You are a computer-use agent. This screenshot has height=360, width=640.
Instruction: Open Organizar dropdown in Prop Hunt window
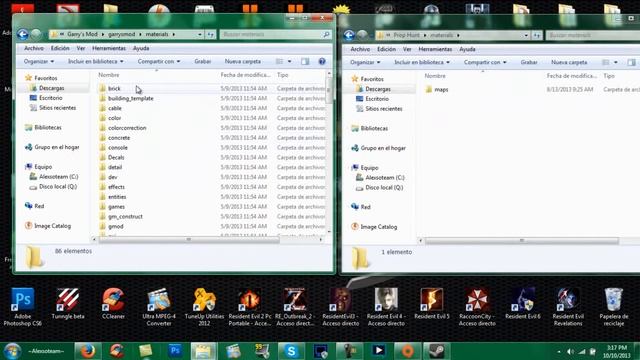tap(365, 62)
